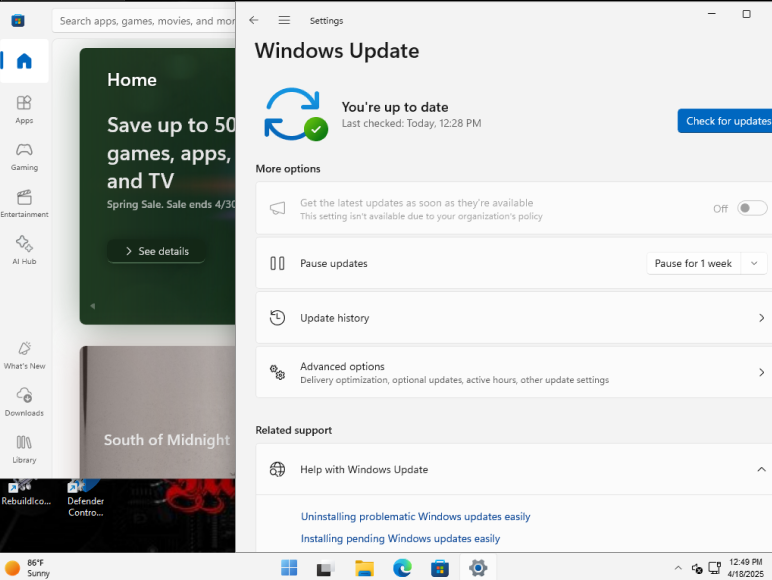This screenshot has height=580, width=772.
Task: Click the Windows Update sync status icon
Action: click(296, 114)
